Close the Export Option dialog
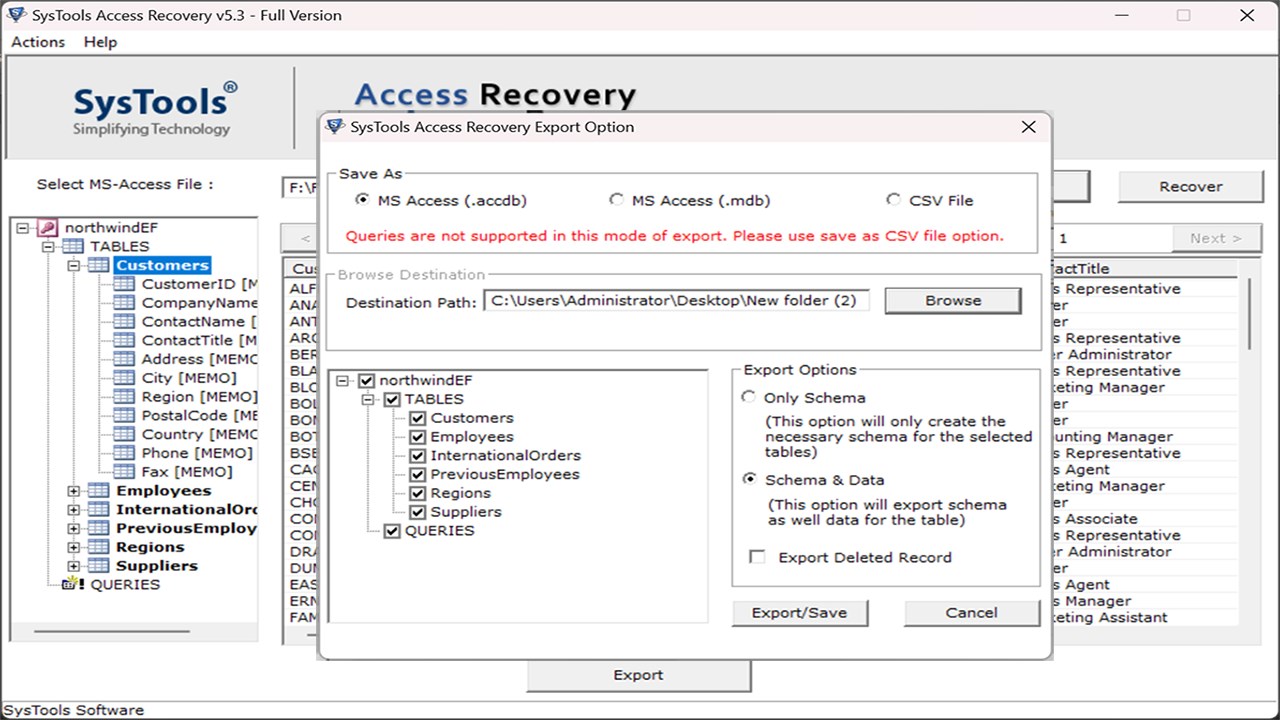Viewport: 1280px width, 720px height. pyautogui.click(x=1028, y=127)
